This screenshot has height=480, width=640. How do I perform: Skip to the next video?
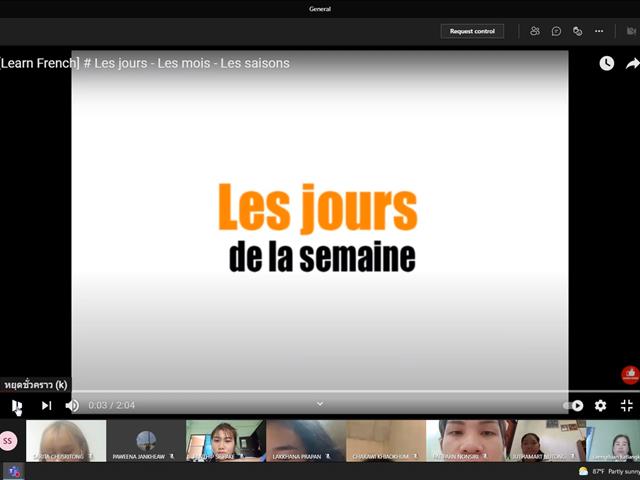click(47, 405)
